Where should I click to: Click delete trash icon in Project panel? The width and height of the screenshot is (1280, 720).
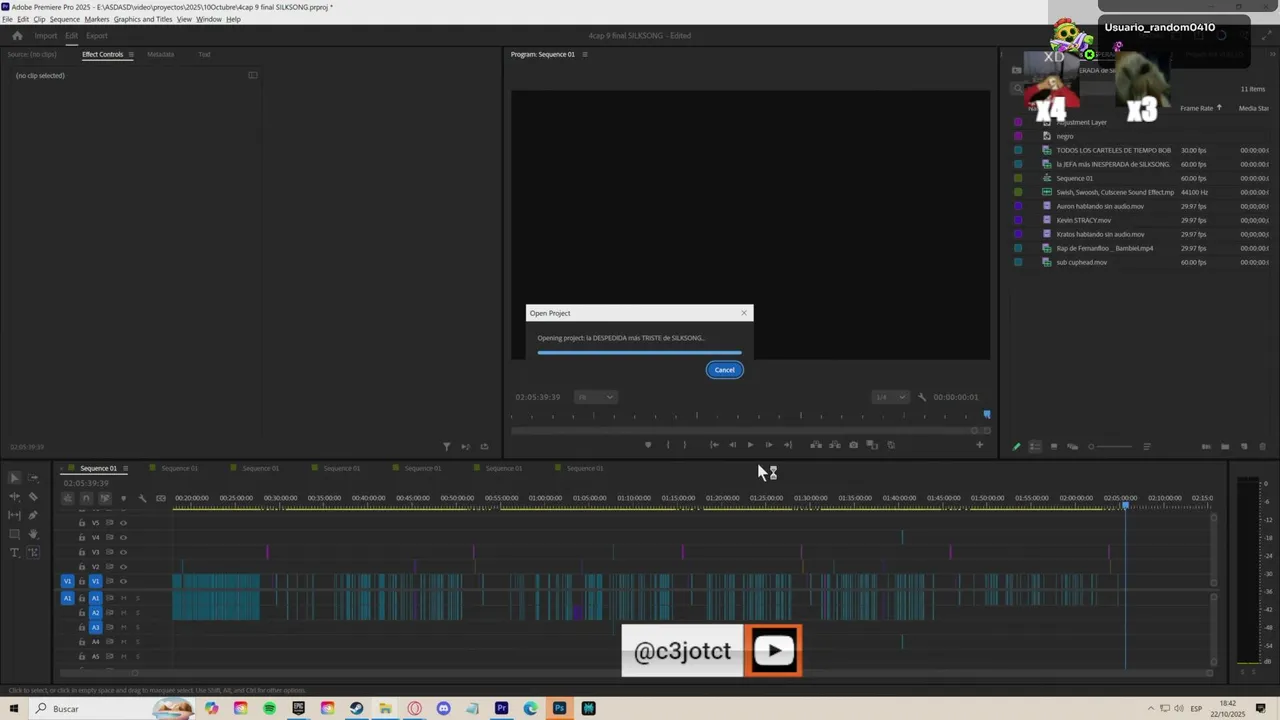pos(1262,447)
